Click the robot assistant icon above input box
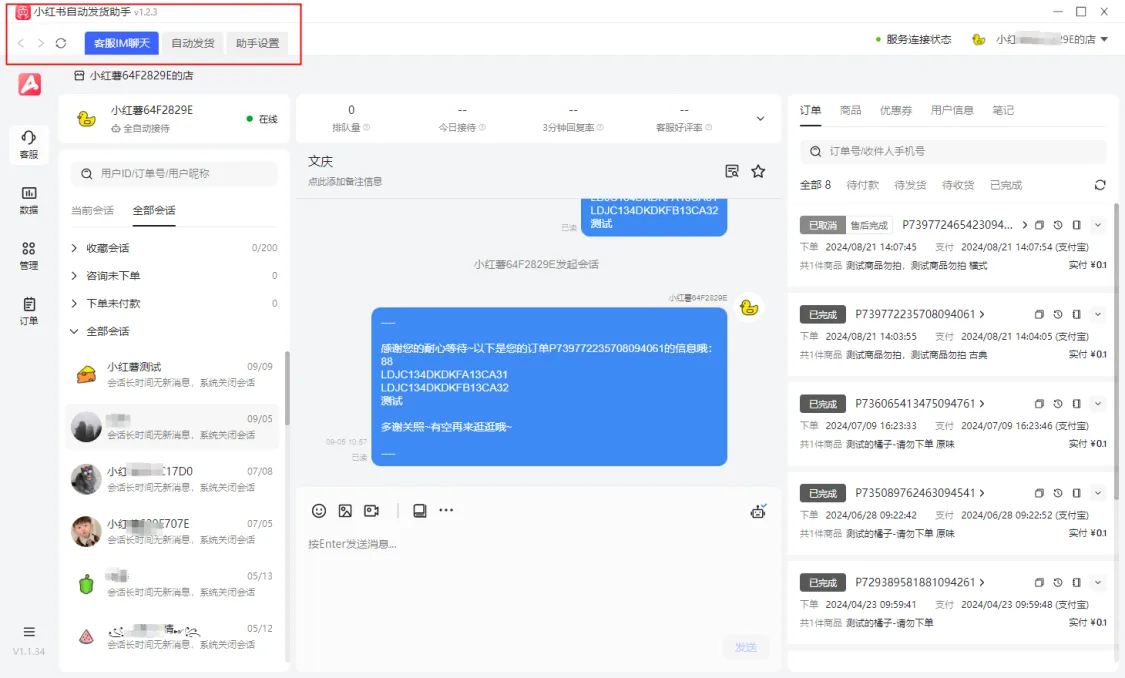1125x678 pixels. (x=758, y=512)
